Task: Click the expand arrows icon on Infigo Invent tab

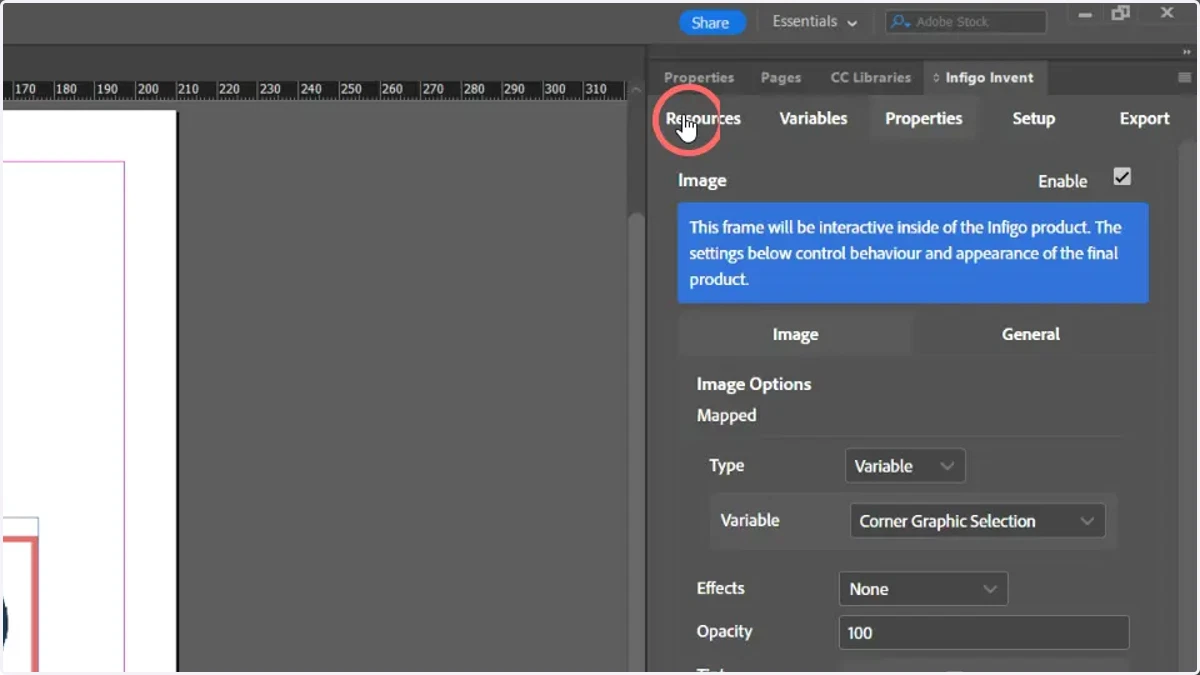Action: click(936, 78)
